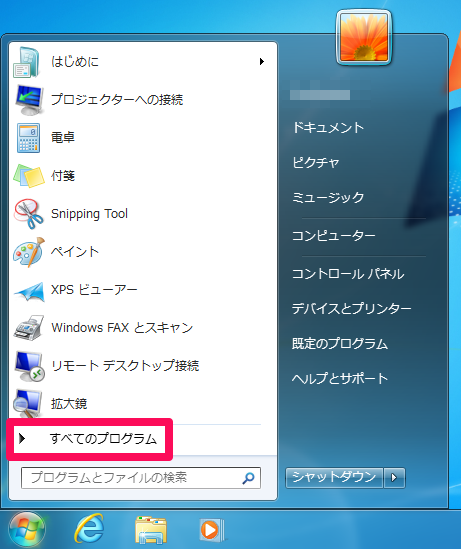Open Windows Explorer folder on taskbar
The image size is (461, 549).
click(x=151, y=530)
